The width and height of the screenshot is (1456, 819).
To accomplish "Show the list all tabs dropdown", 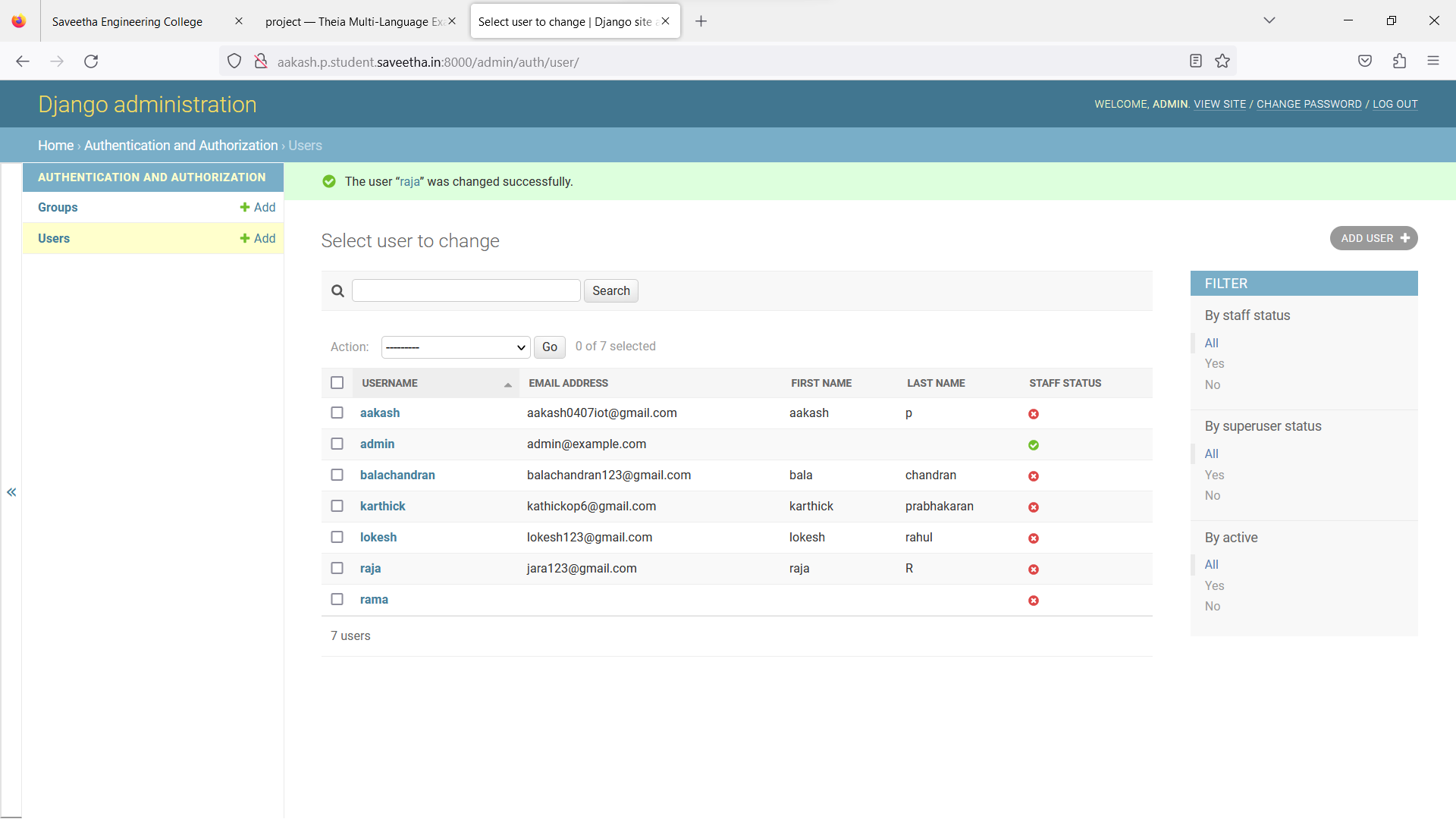I will tap(1269, 20).
